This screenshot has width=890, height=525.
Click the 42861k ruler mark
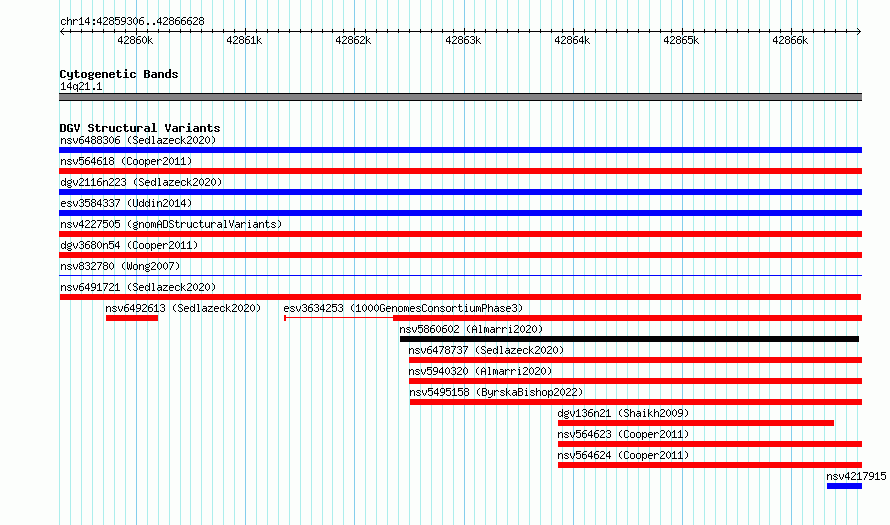[x=244, y=40]
